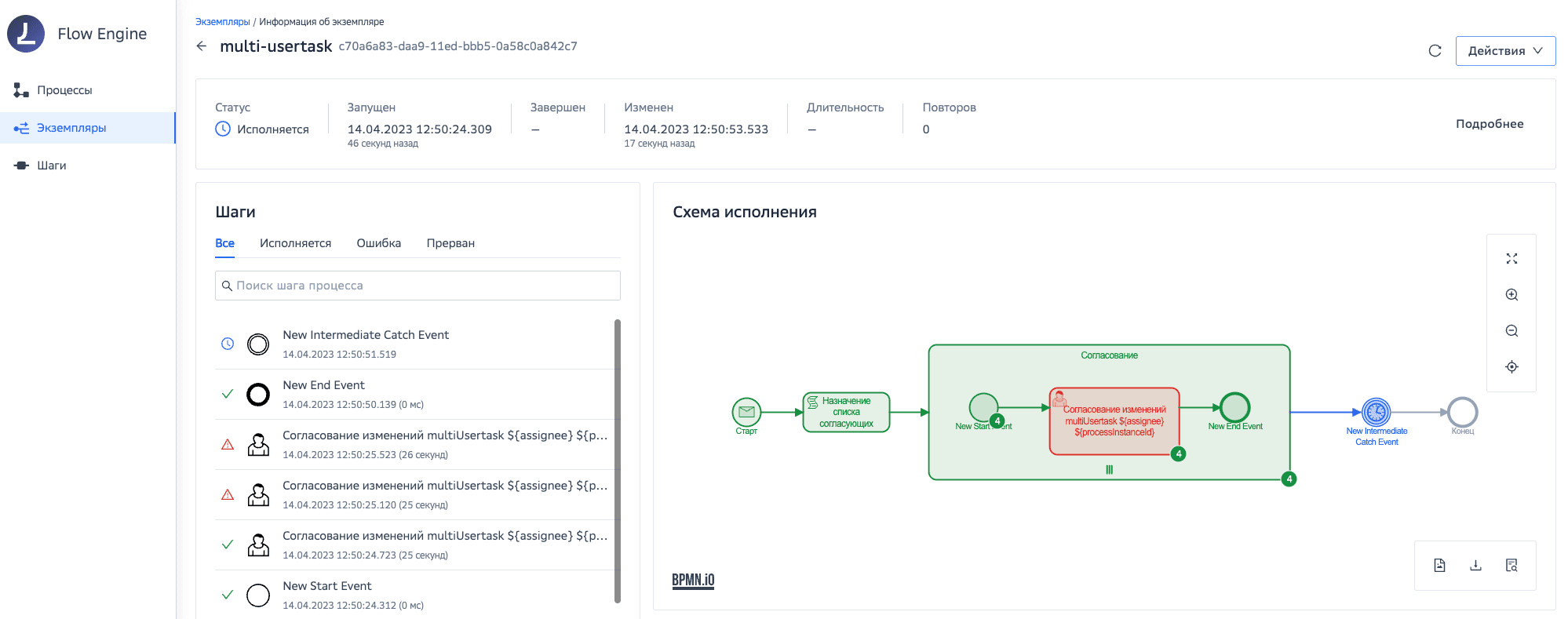Open the Процессы sidebar section
Screen dimensions: 1568x619
coord(87,90)
